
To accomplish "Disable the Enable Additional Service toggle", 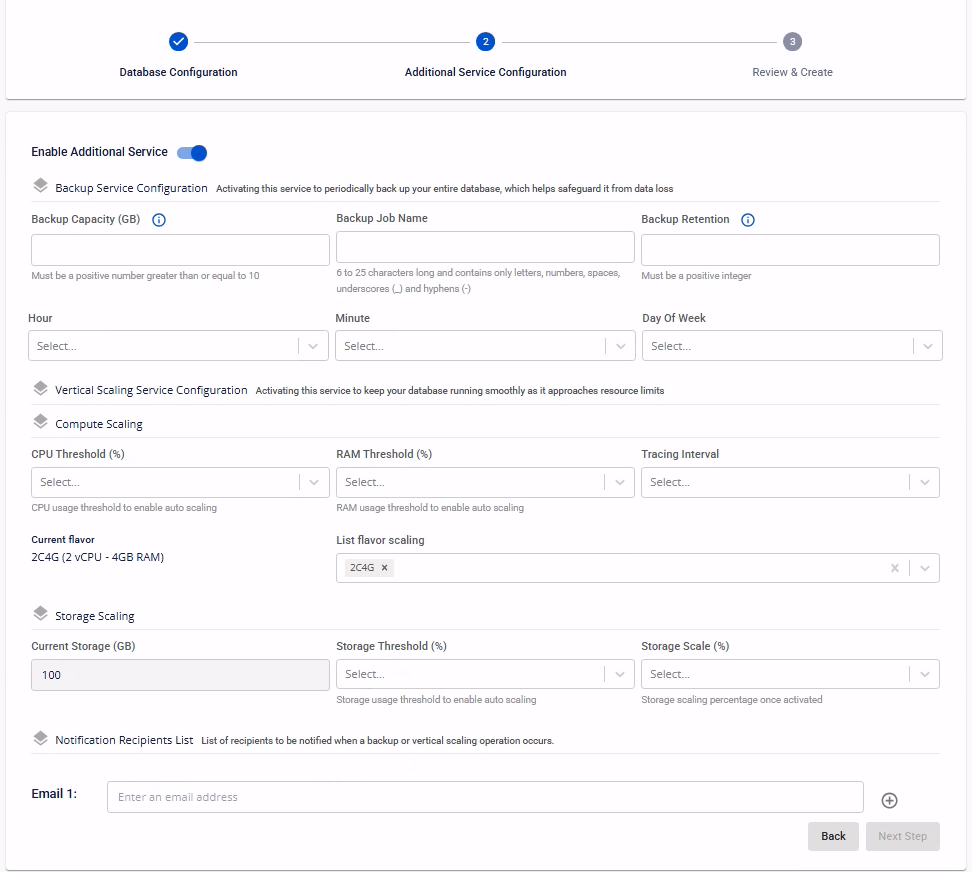I will 192,153.
